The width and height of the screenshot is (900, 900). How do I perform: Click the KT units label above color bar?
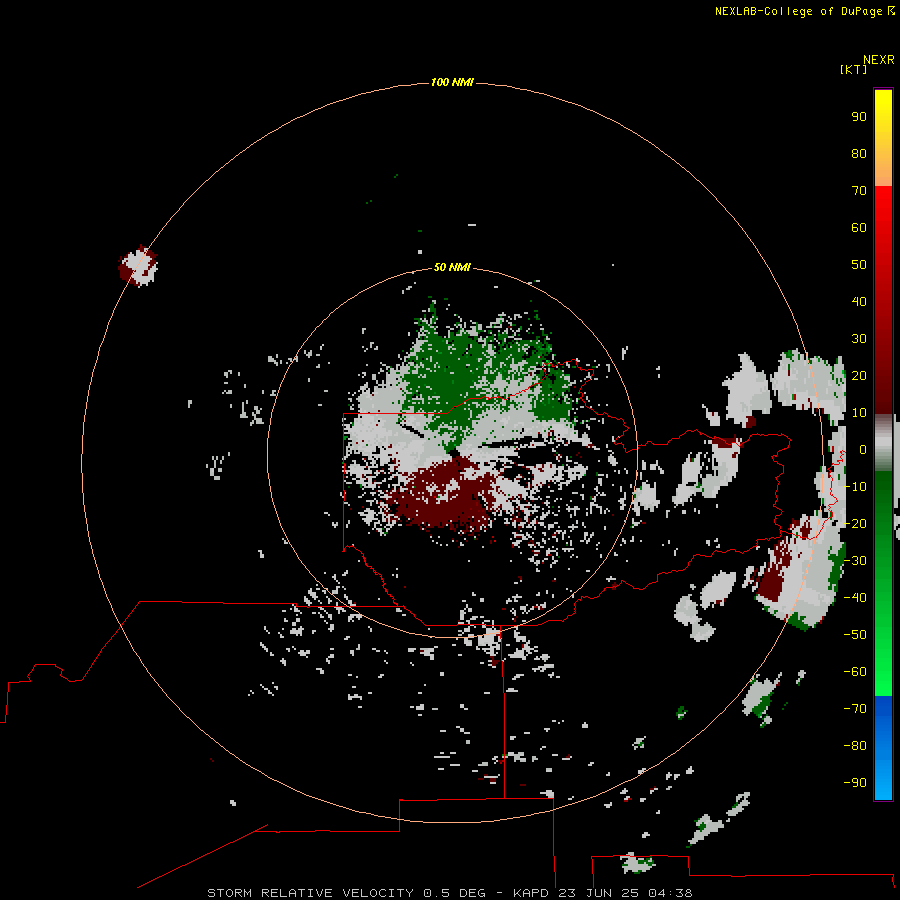click(853, 69)
